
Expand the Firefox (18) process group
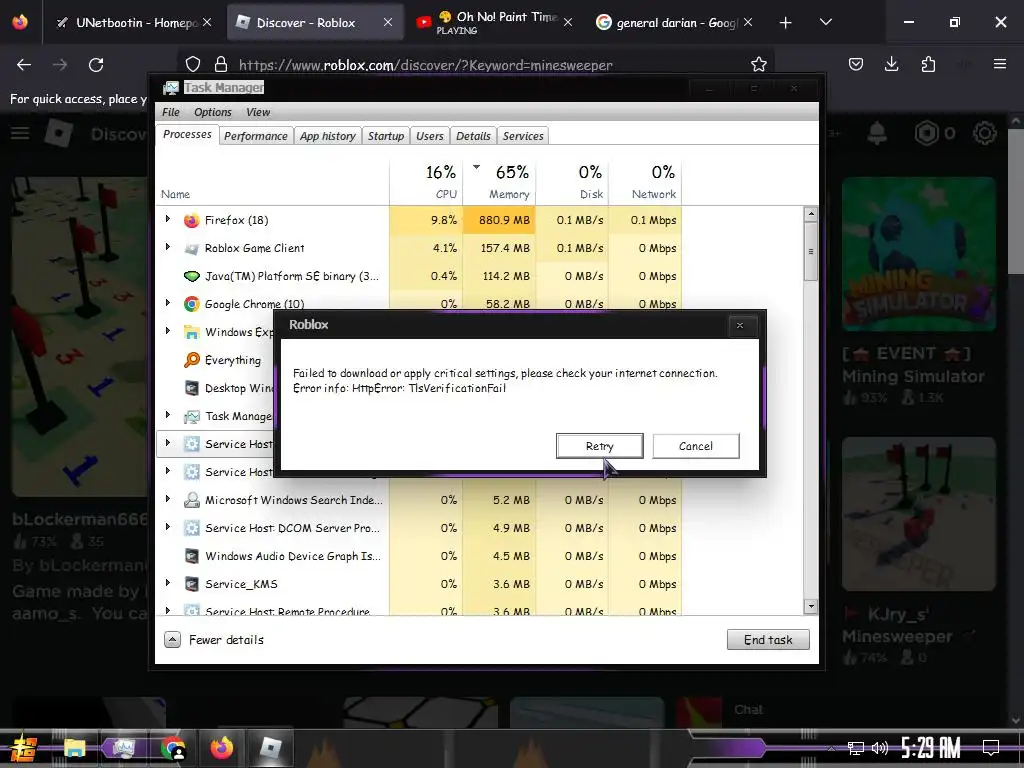[x=168, y=219]
